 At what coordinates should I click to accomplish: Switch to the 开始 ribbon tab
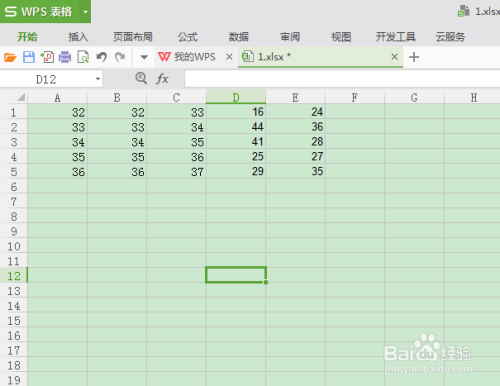coord(27,36)
